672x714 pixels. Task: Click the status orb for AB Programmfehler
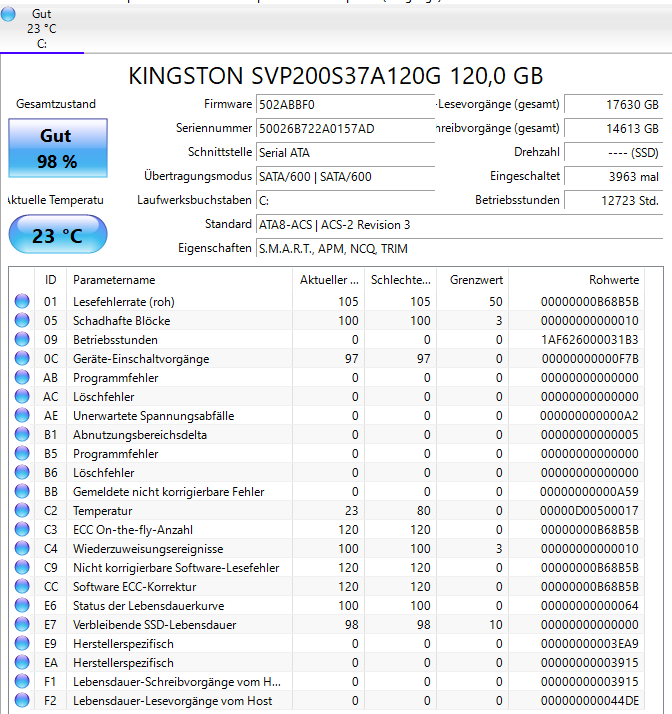pyautogui.click(x=22, y=377)
